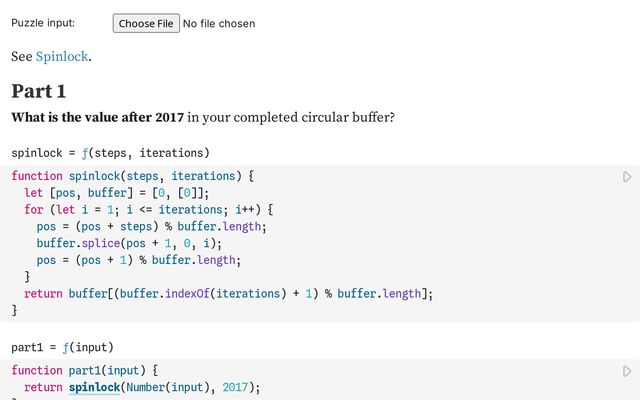Click the "spinlock = ƒ(steps, iterations)" output
The width and height of the screenshot is (640, 400).
tap(110, 153)
